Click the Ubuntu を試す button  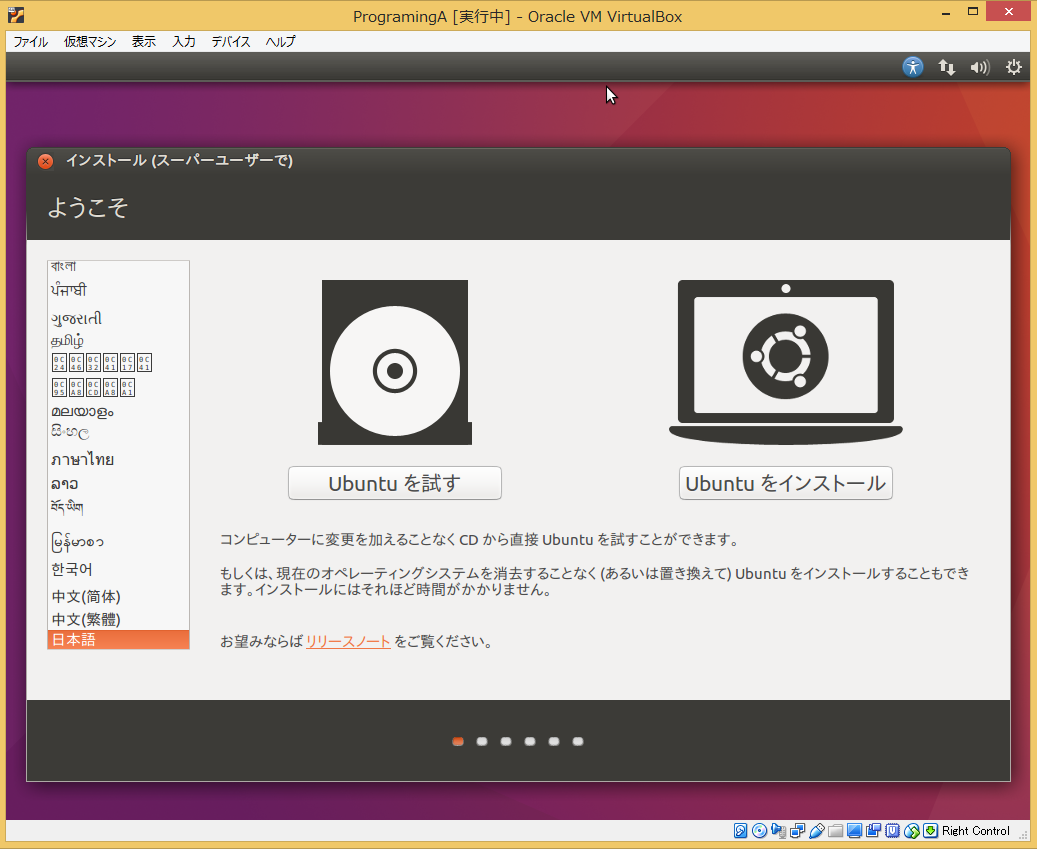(x=394, y=483)
